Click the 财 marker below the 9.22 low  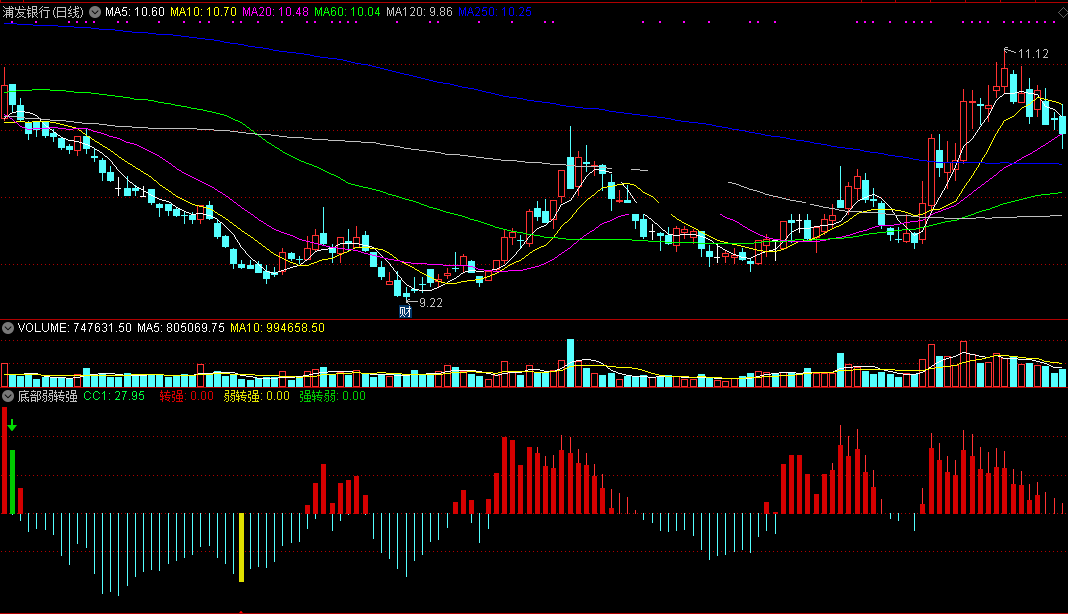[x=405, y=311]
